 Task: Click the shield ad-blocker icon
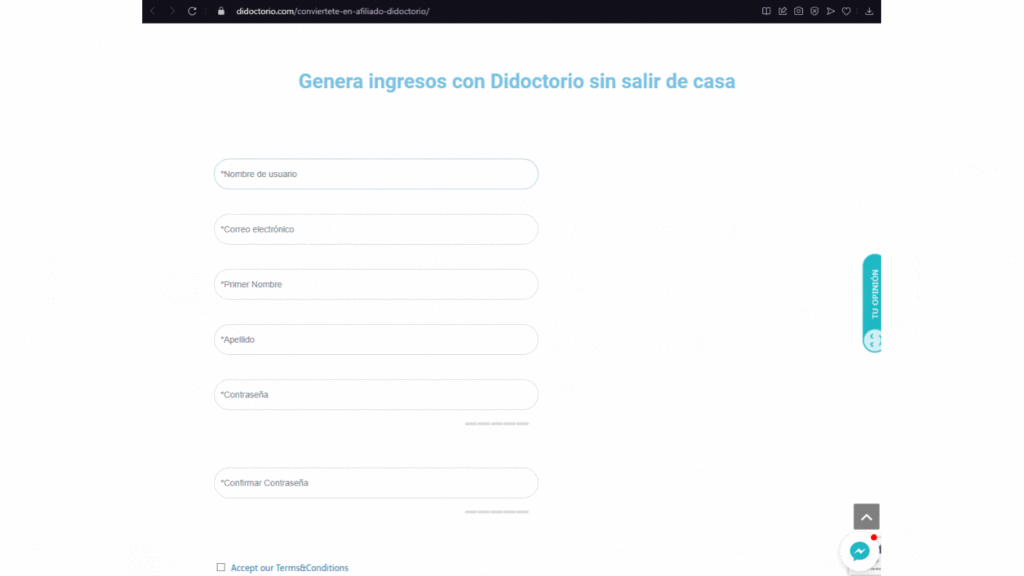[x=814, y=11]
